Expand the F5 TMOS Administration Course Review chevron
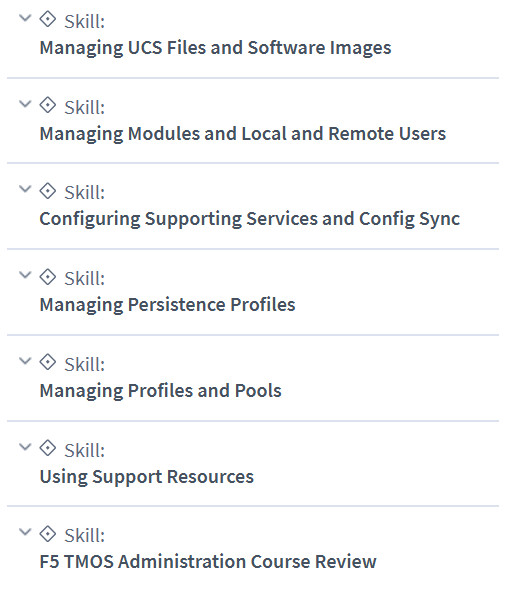The image size is (508, 593). tap(25, 532)
